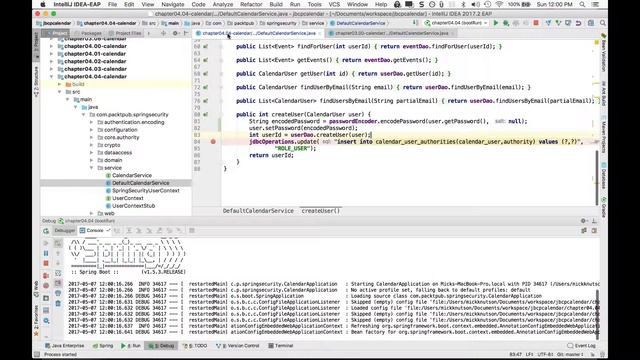640x360 pixels.
Task: Click createUser() in the editor breadcrumb
Action: click(x=320, y=211)
